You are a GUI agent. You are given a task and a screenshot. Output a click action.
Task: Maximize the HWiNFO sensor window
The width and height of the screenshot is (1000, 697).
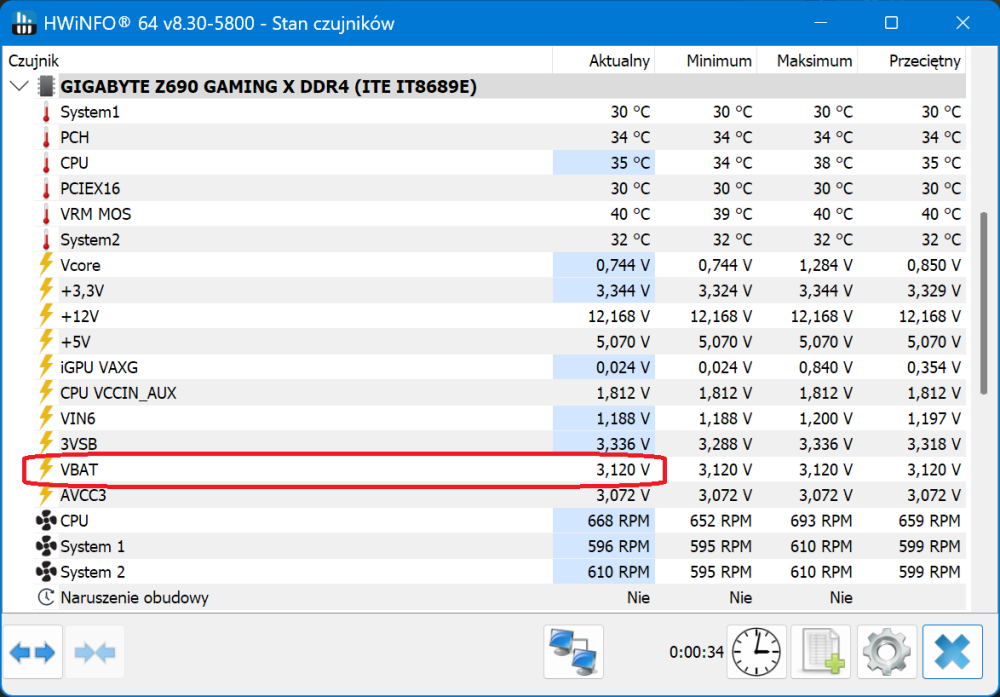[892, 24]
